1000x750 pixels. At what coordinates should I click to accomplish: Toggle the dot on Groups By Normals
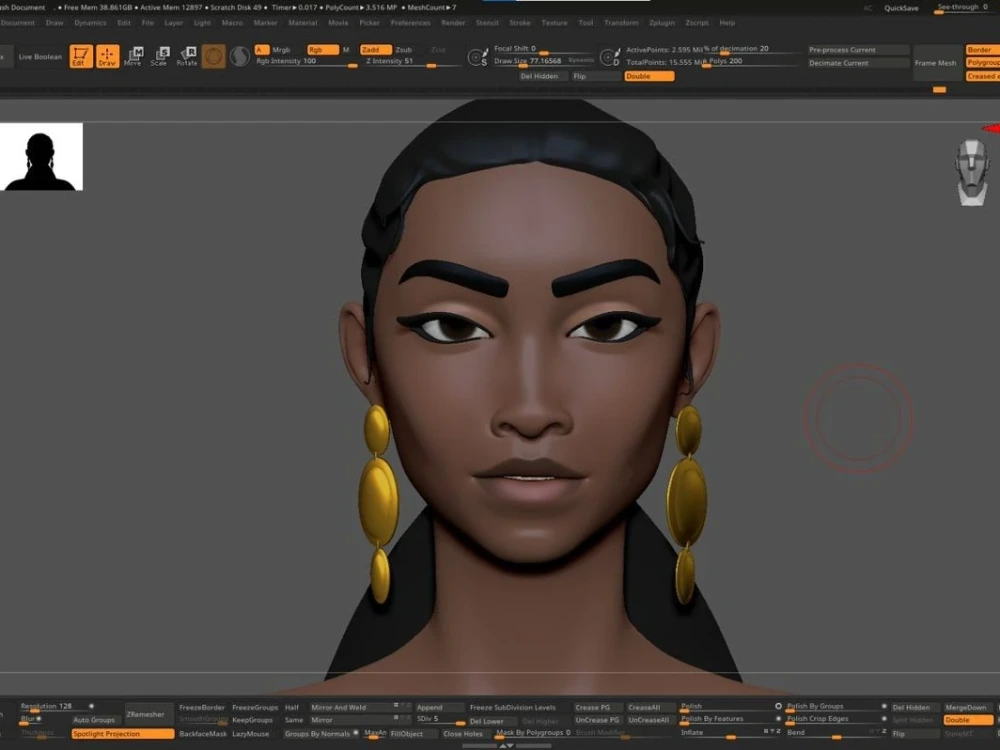(x=356, y=733)
